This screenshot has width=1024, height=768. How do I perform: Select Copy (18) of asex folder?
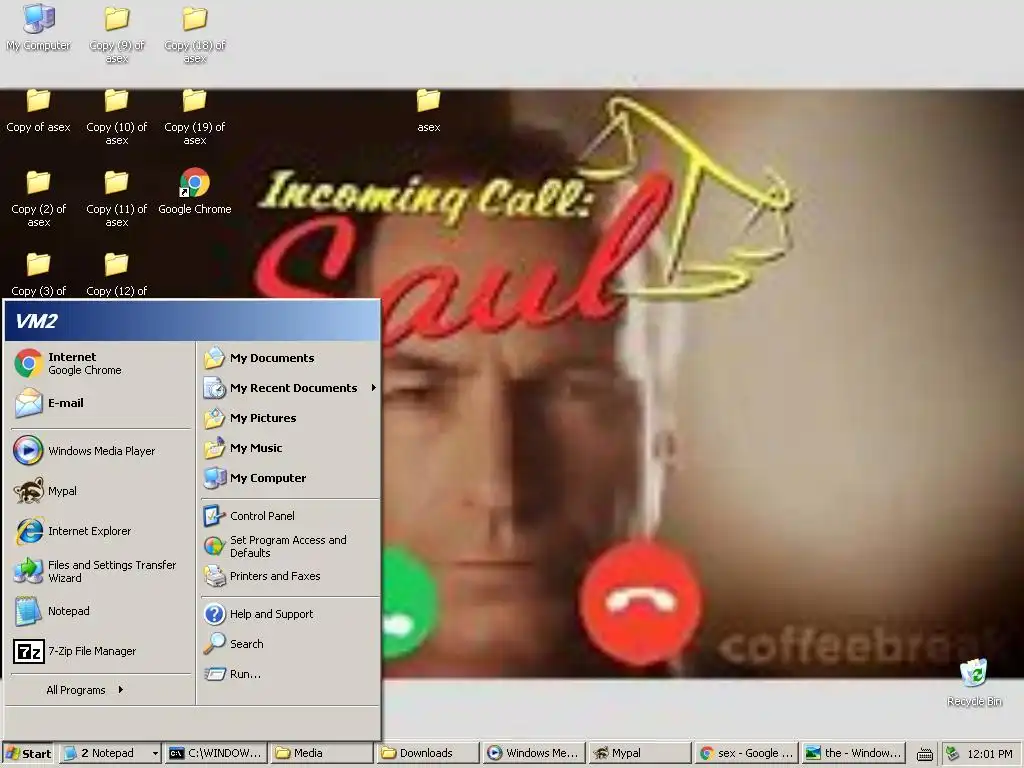click(x=195, y=34)
